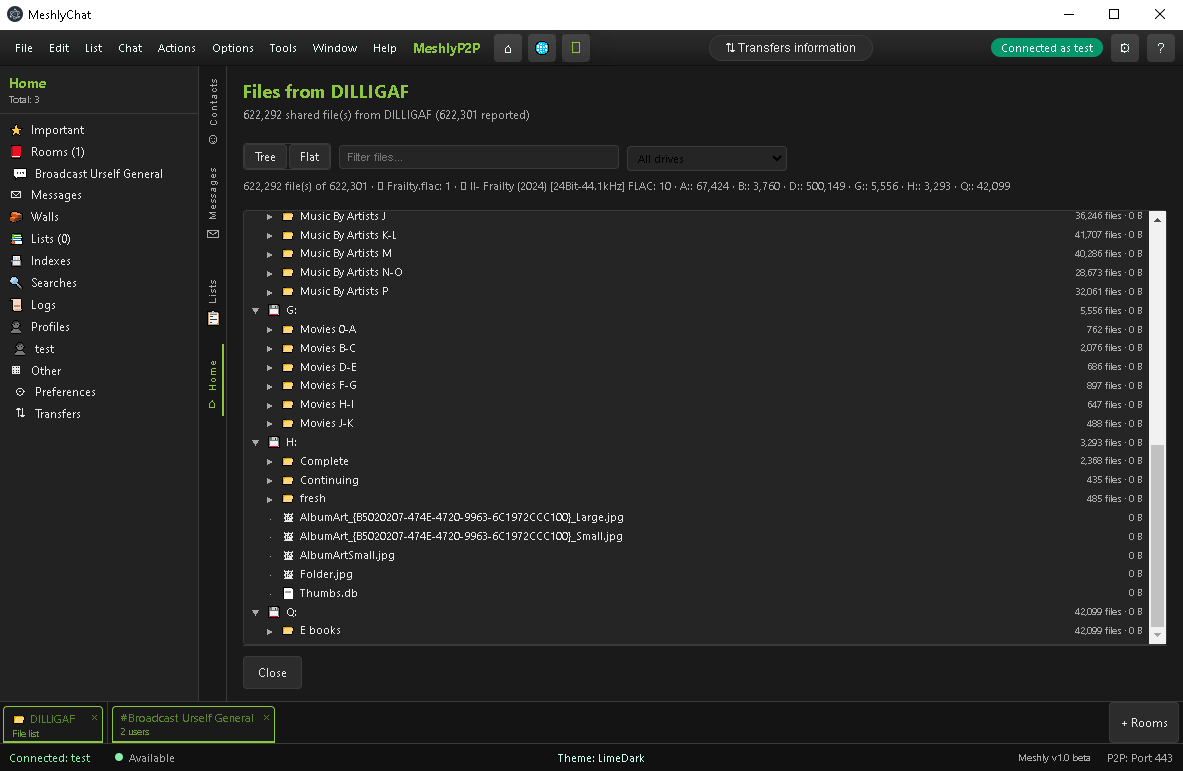The height and width of the screenshot is (771, 1183).
Task: Click the H: drive disk icon
Action: (x=275, y=442)
